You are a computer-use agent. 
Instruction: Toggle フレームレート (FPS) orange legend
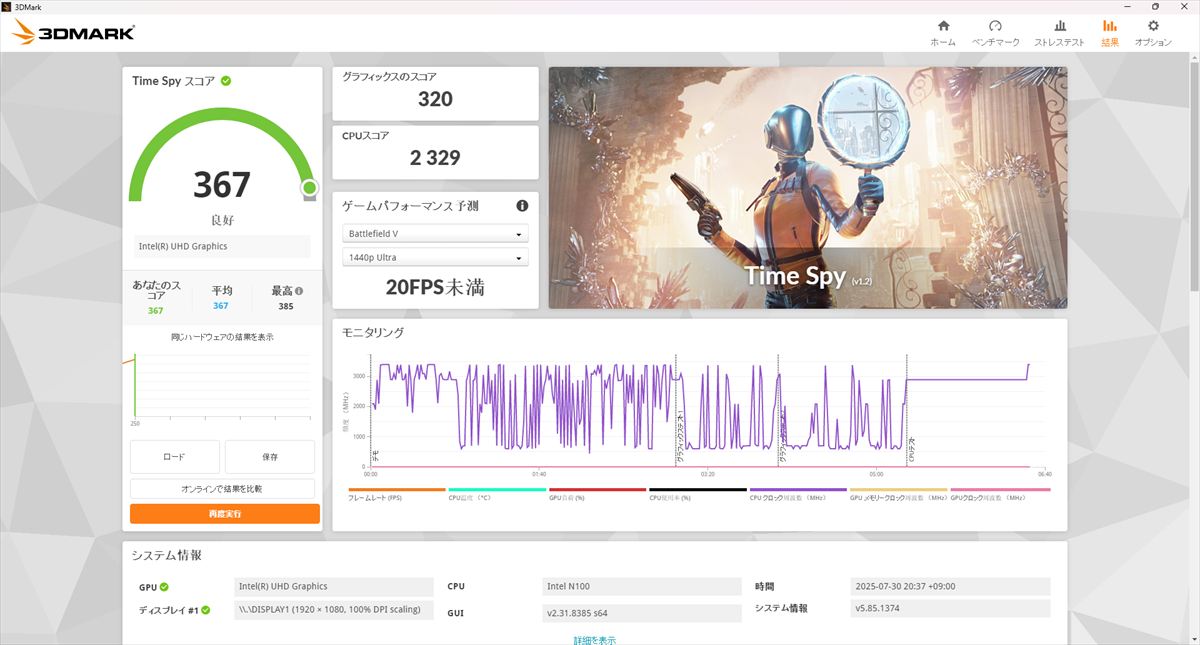click(x=396, y=494)
